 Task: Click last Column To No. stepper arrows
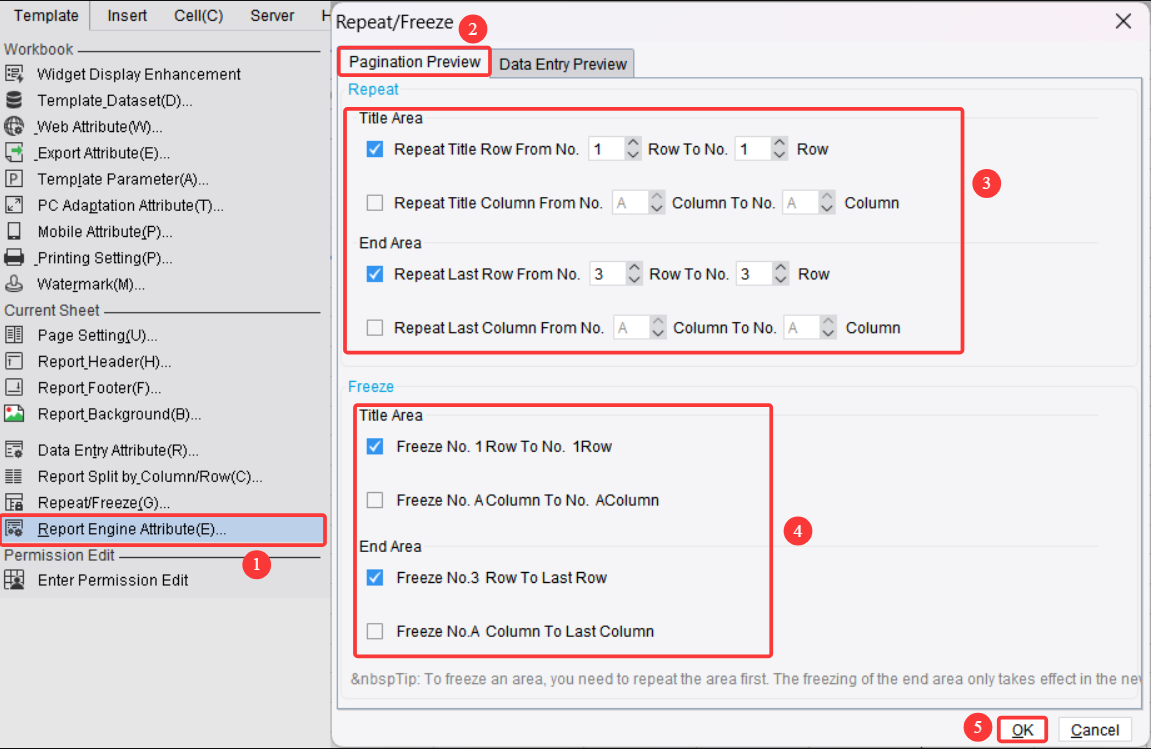[829, 328]
